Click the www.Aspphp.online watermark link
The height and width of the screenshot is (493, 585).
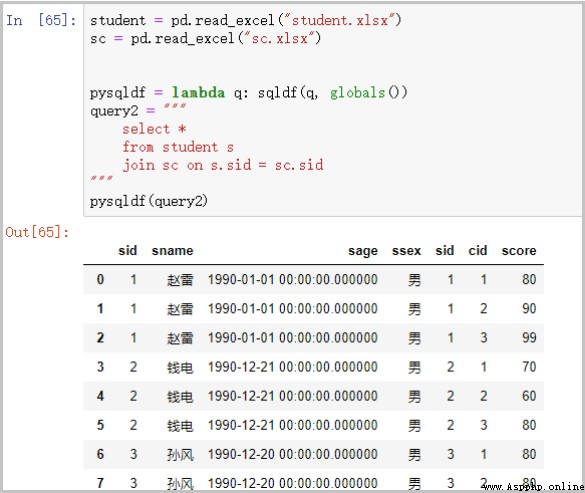coord(533,487)
